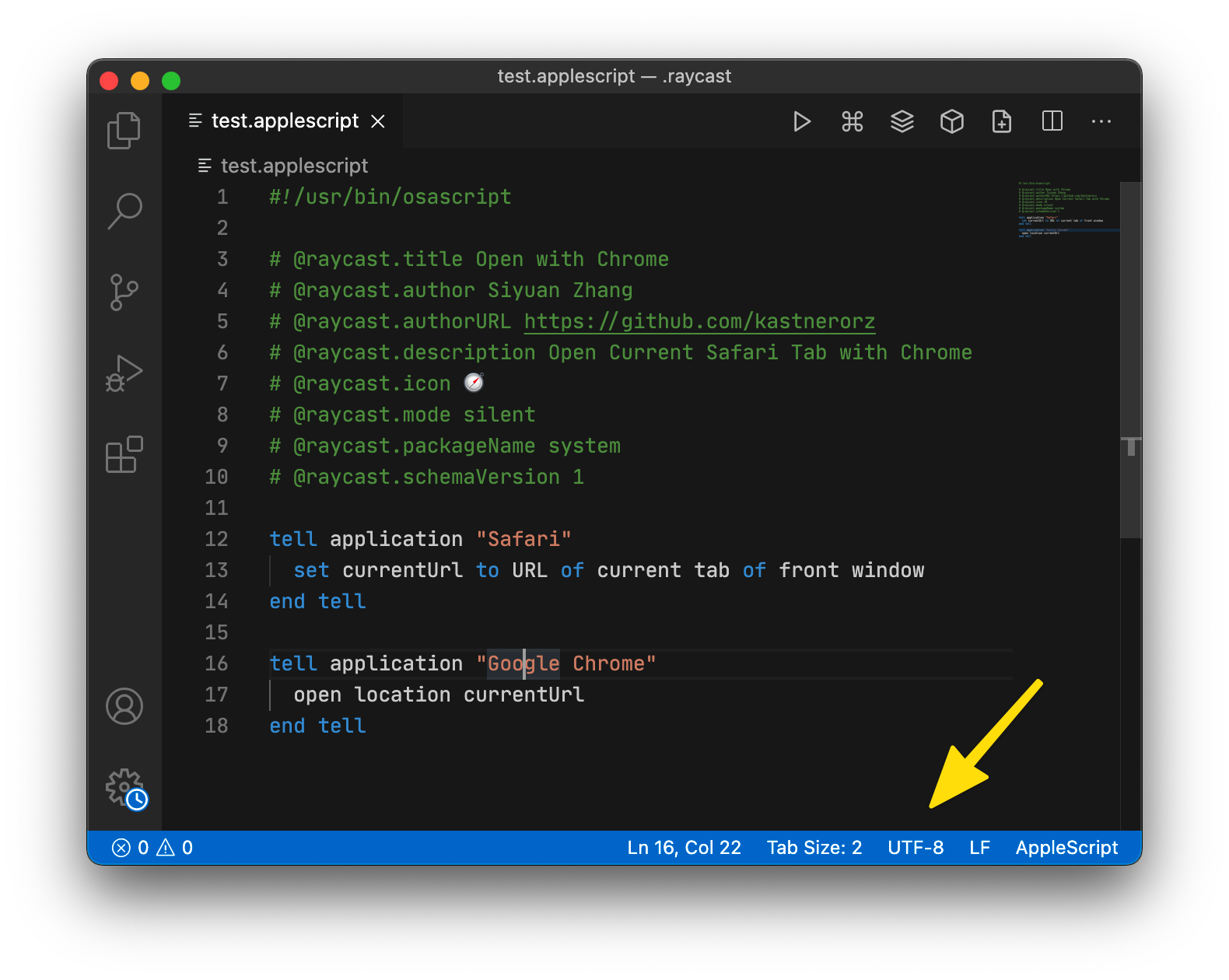Open the Run and Debug view icon

pyautogui.click(x=124, y=373)
